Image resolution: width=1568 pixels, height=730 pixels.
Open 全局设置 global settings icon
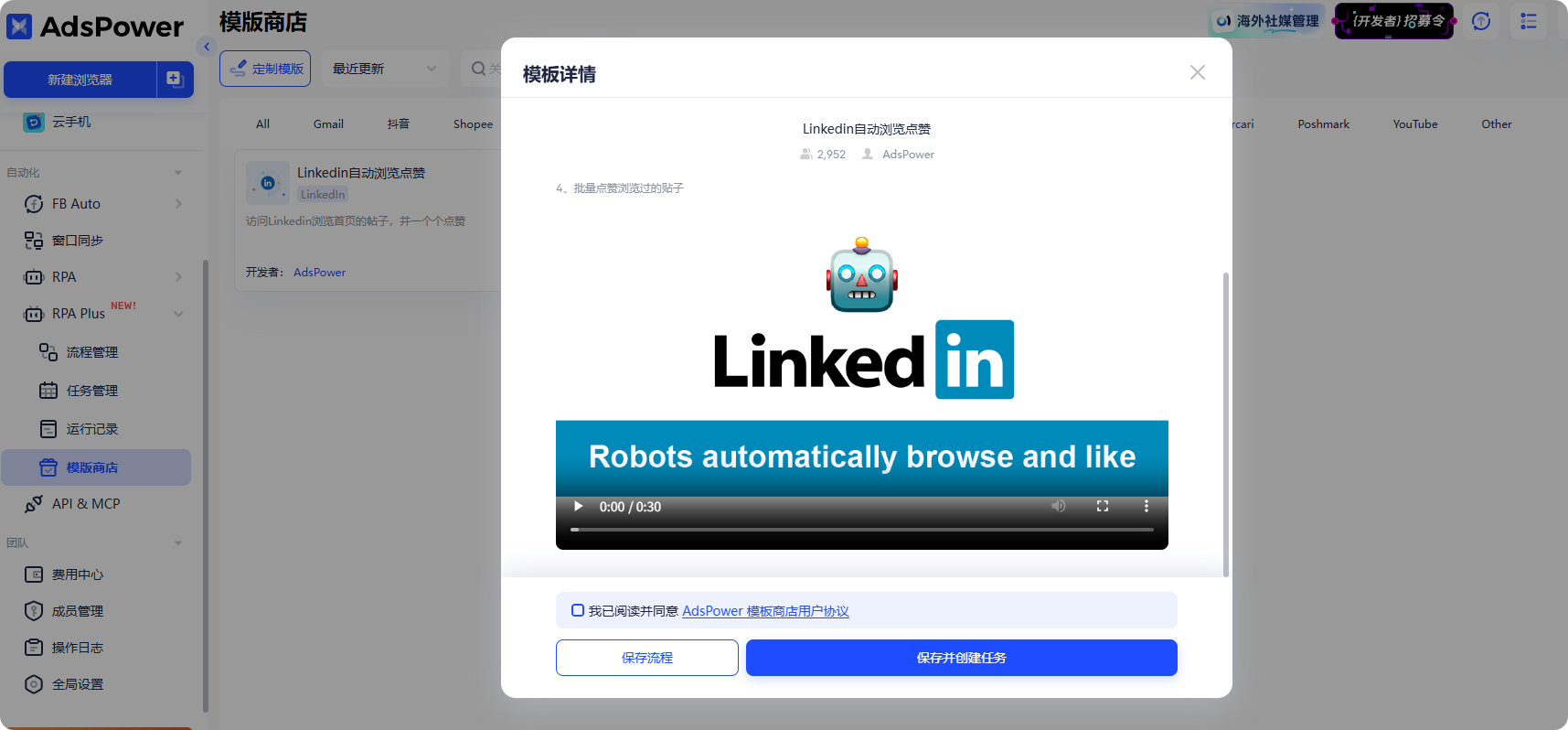click(34, 684)
